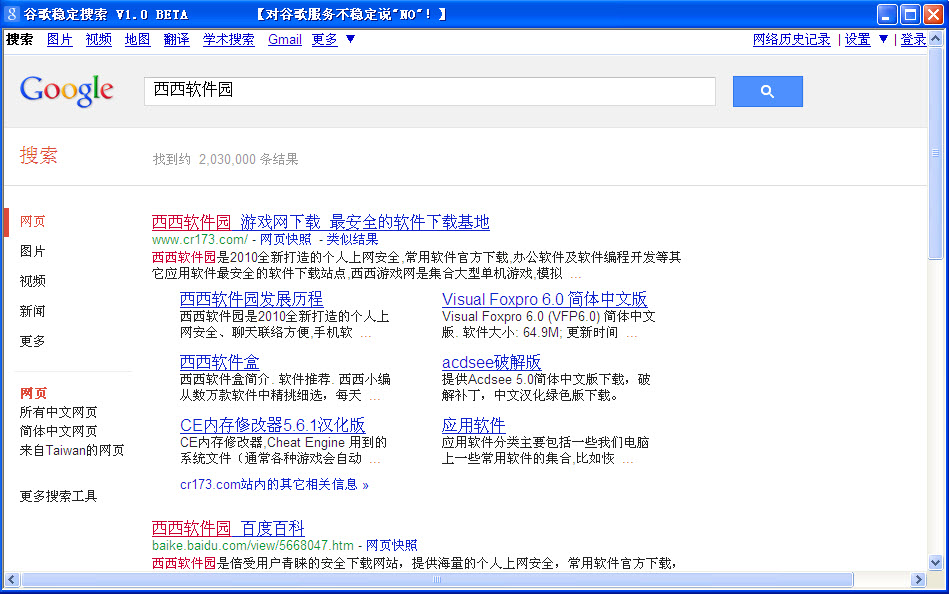Open Gmail link in top navigation
This screenshot has height=594, width=949.
284,39
